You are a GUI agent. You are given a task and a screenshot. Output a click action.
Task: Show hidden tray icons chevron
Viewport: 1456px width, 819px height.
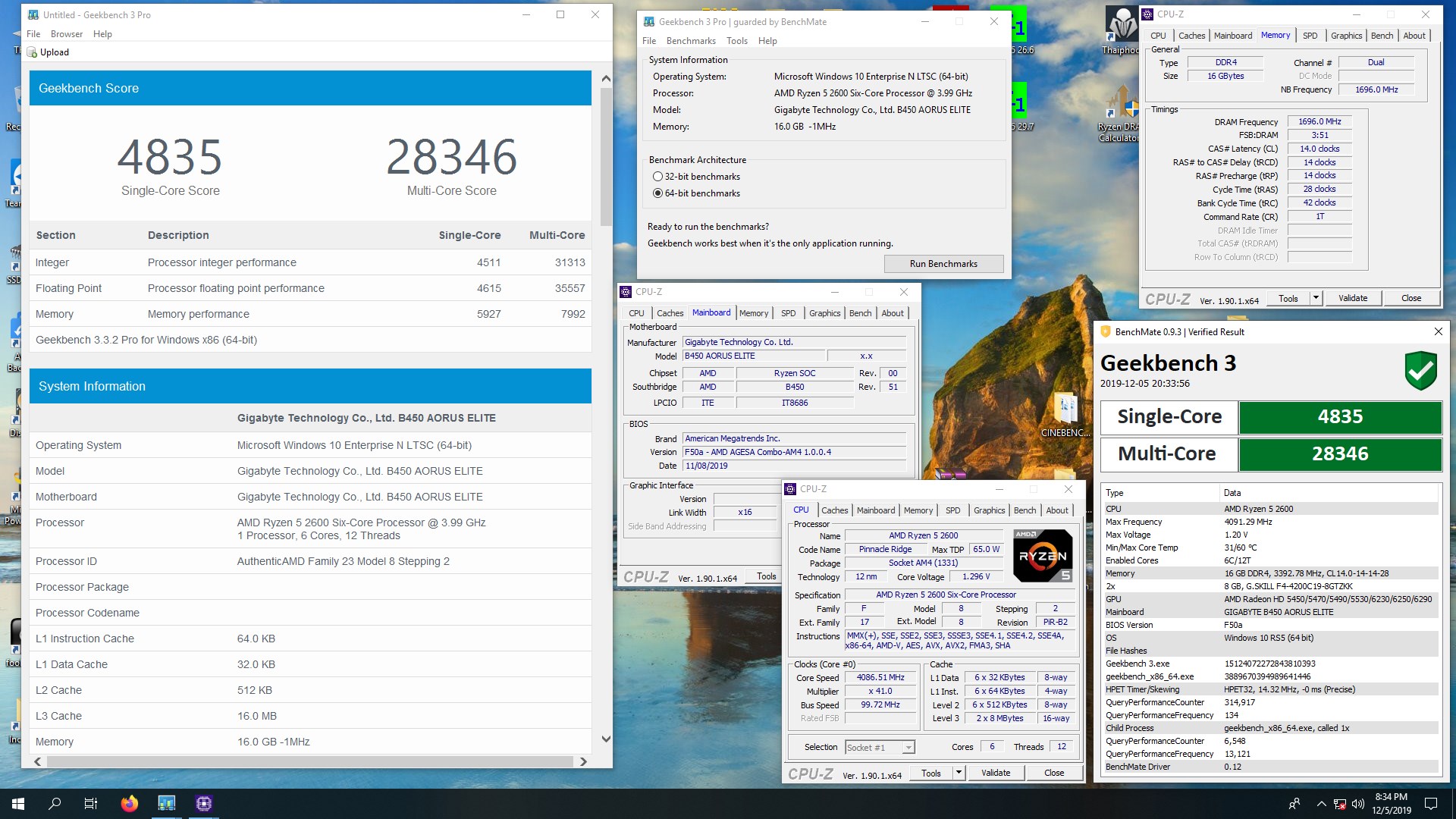tap(1322, 804)
